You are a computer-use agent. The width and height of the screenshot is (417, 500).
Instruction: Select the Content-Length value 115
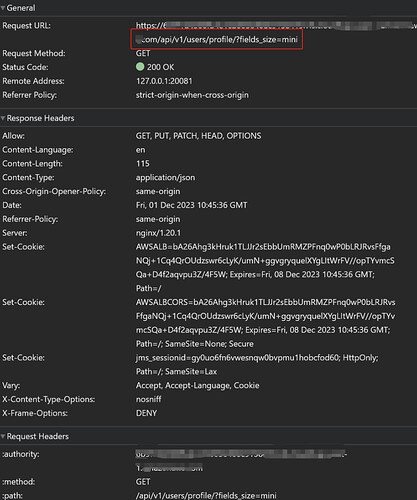(143, 164)
